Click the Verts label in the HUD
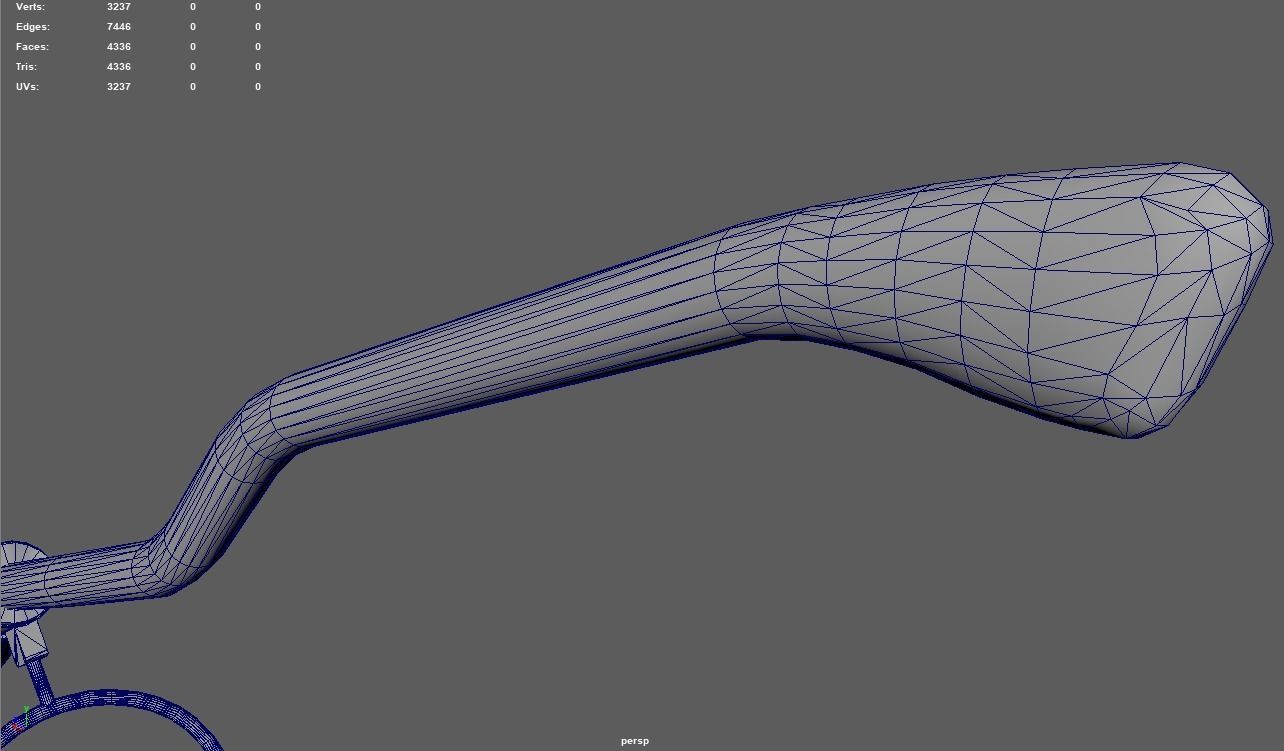 pos(30,7)
